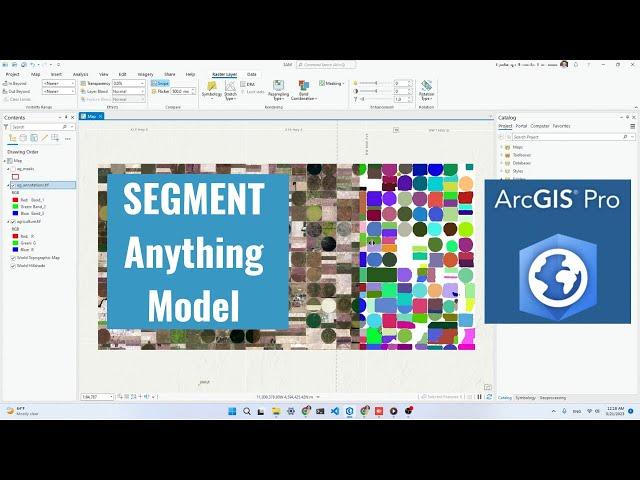Open the Transparency percentage dropdown

pyautogui.click(x=142, y=83)
